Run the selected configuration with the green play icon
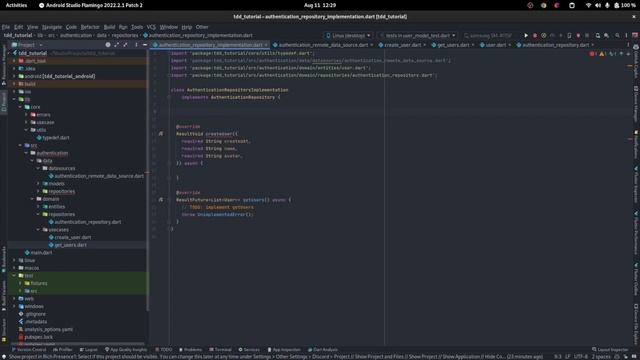This screenshot has width=640, height=360. [526, 36]
